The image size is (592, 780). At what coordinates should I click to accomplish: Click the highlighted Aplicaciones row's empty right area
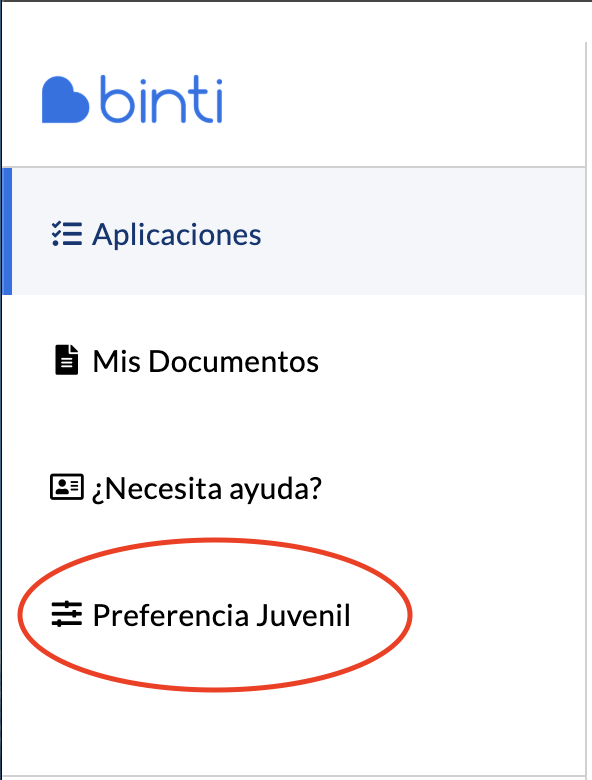coord(423,231)
